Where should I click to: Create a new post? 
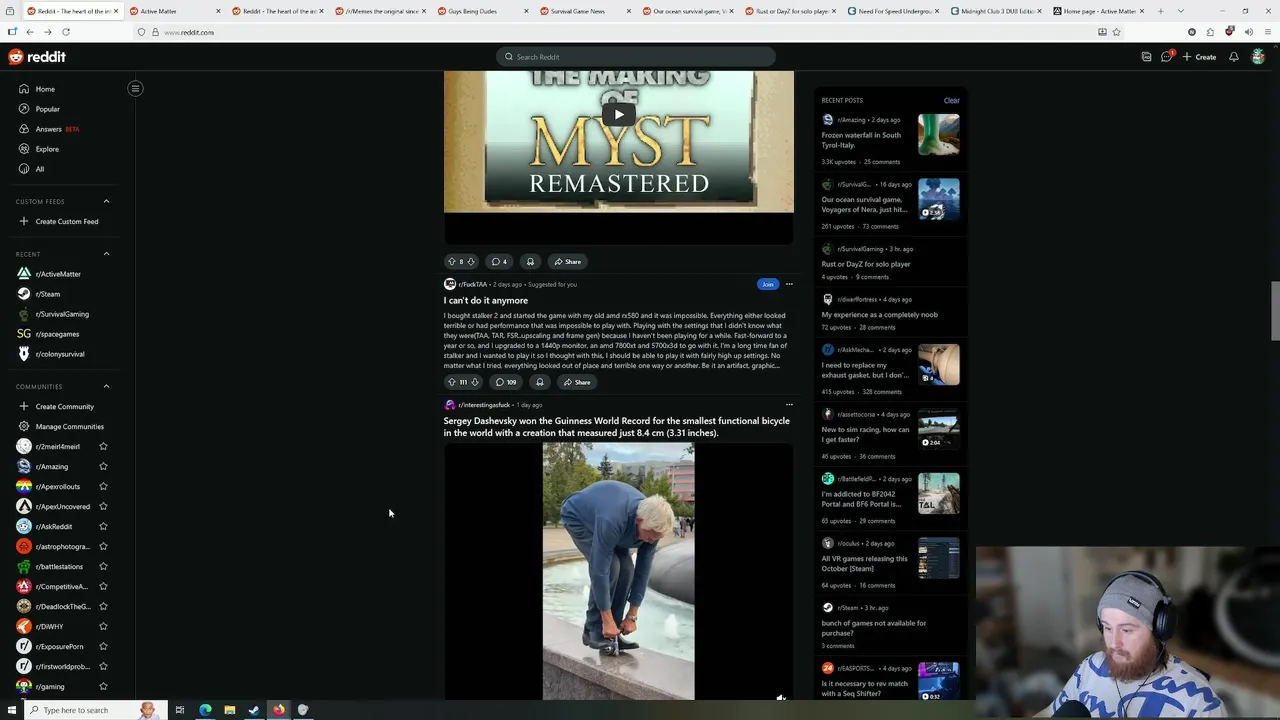1199,57
